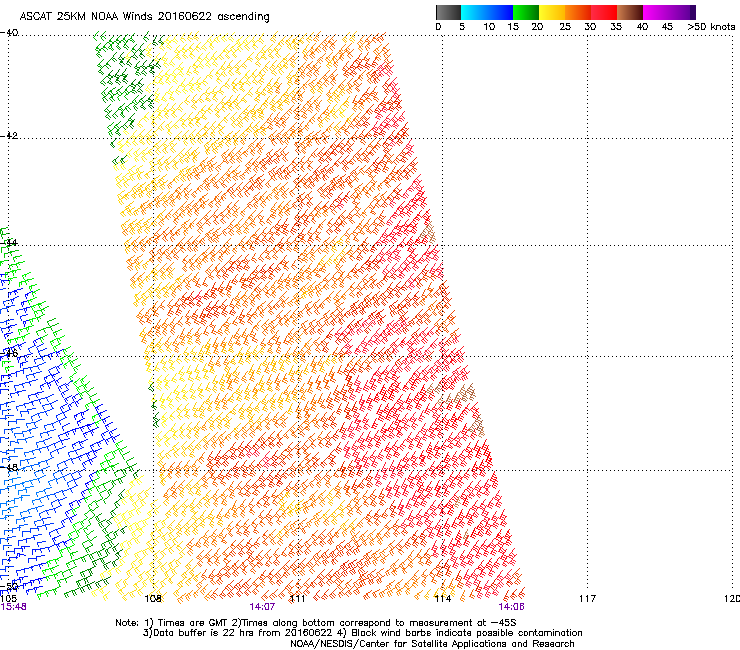Viewport: 740px width, 650px height.
Task: Click the purple '14:06' swath time
Action: pos(511,607)
